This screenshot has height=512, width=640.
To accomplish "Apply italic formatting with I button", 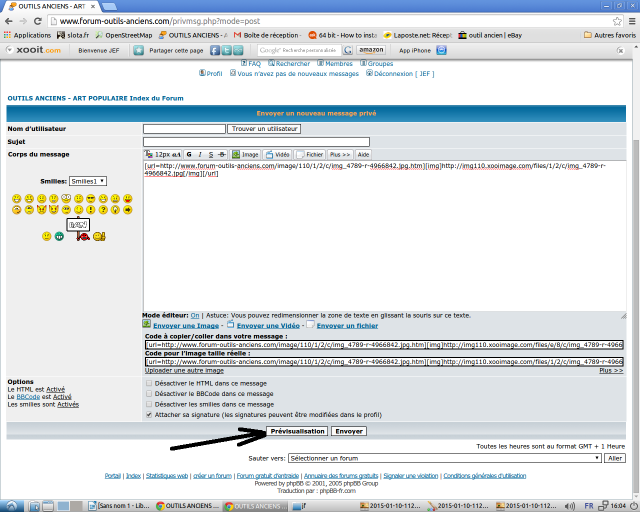I will 200,155.
